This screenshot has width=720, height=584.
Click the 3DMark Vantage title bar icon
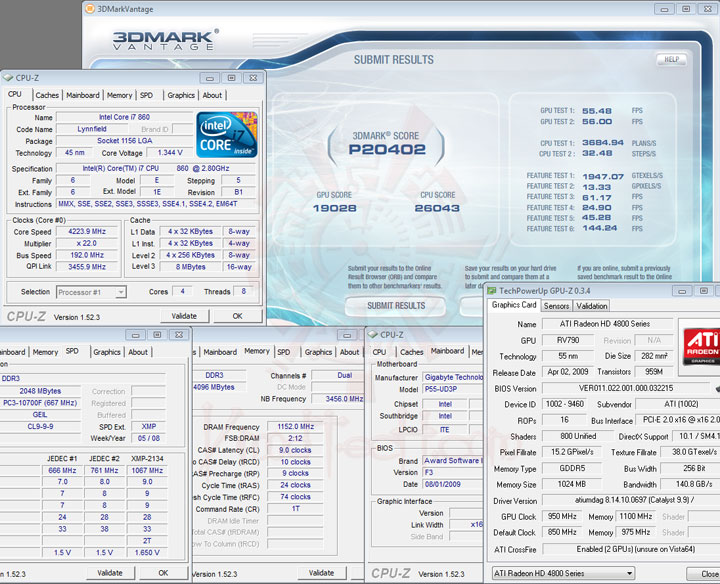point(90,9)
